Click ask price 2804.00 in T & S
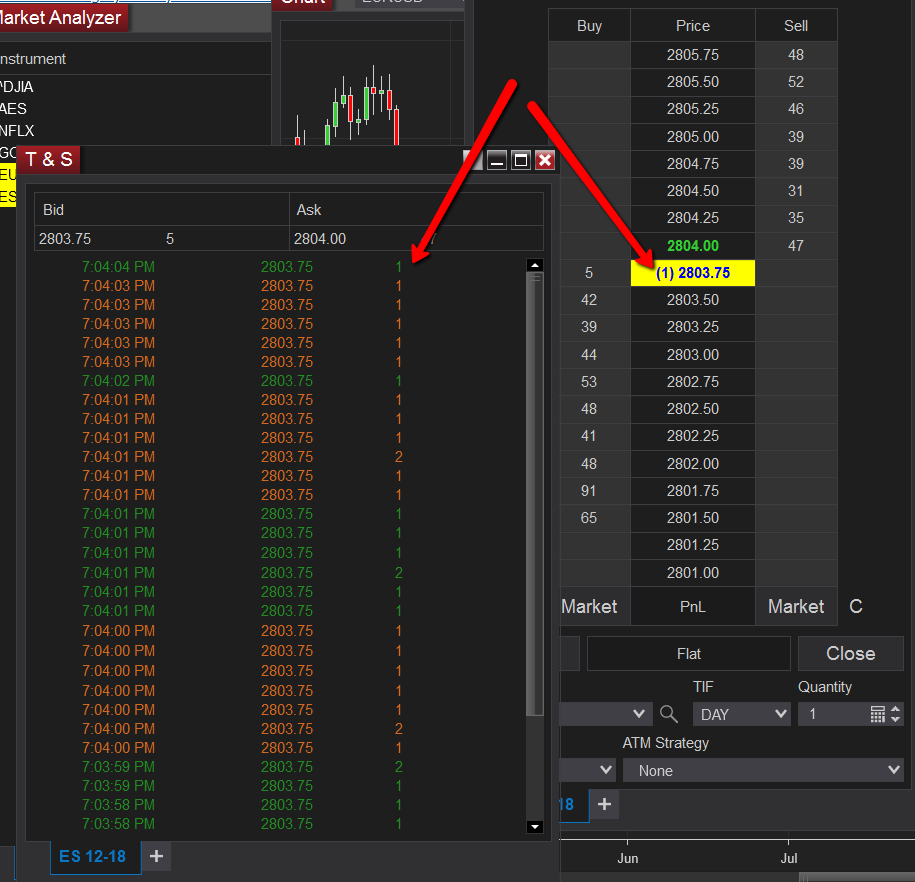The width and height of the screenshot is (915, 882). tap(320, 239)
